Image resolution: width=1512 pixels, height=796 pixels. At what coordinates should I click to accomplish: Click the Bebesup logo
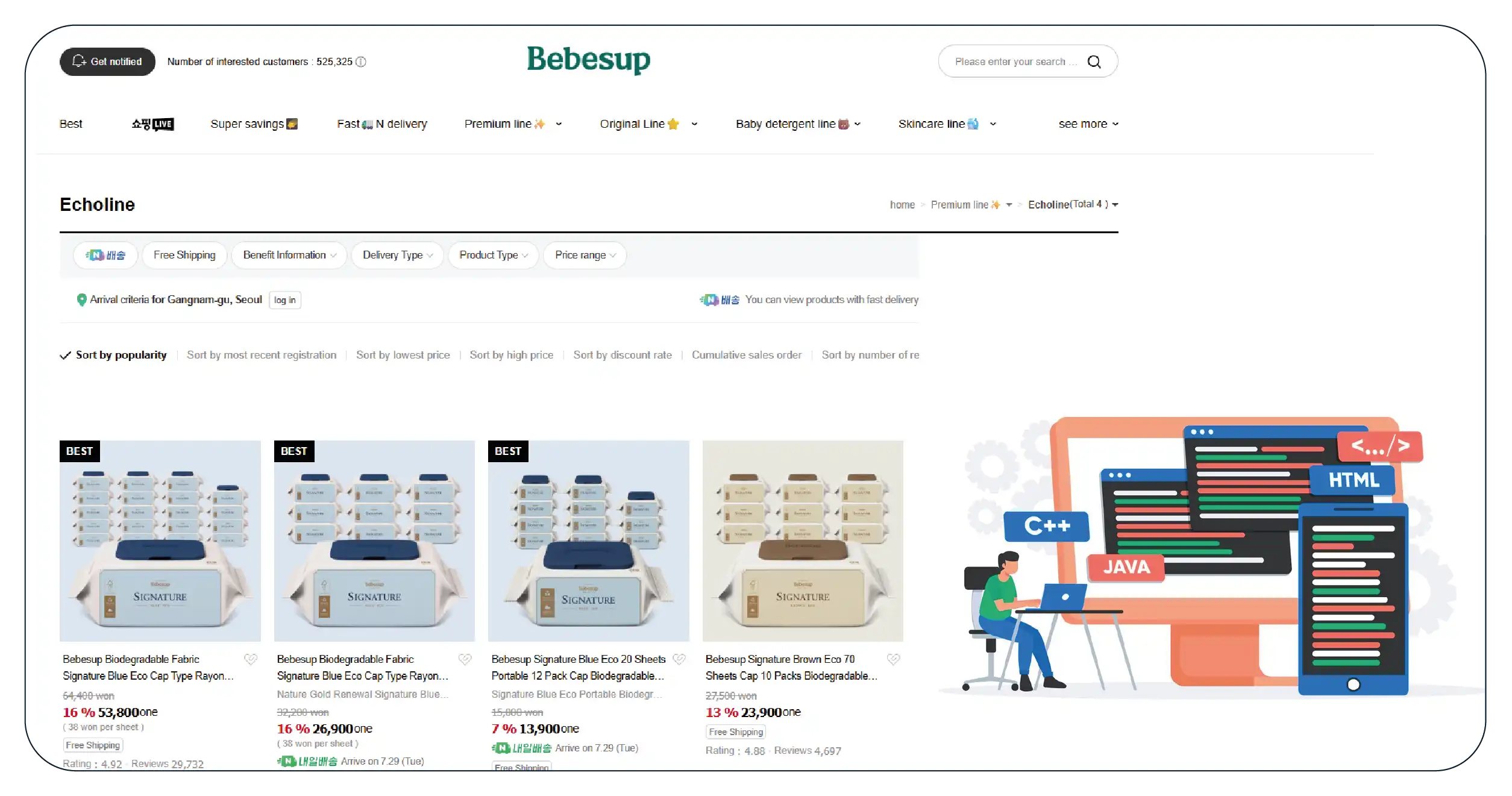588,59
